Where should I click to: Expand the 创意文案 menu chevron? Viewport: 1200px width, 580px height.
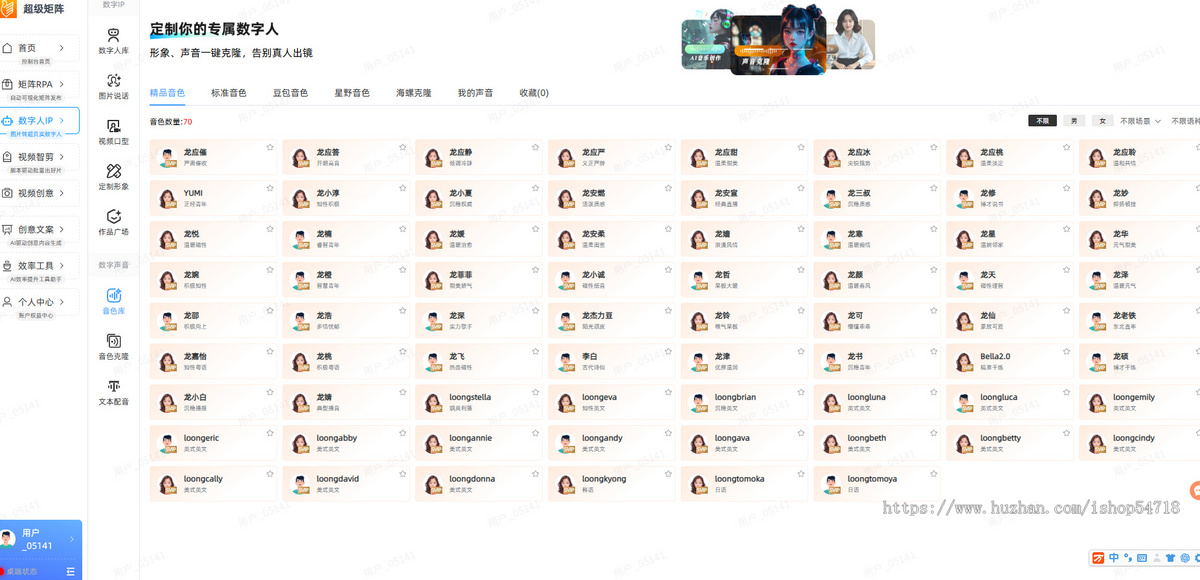point(62,229)
